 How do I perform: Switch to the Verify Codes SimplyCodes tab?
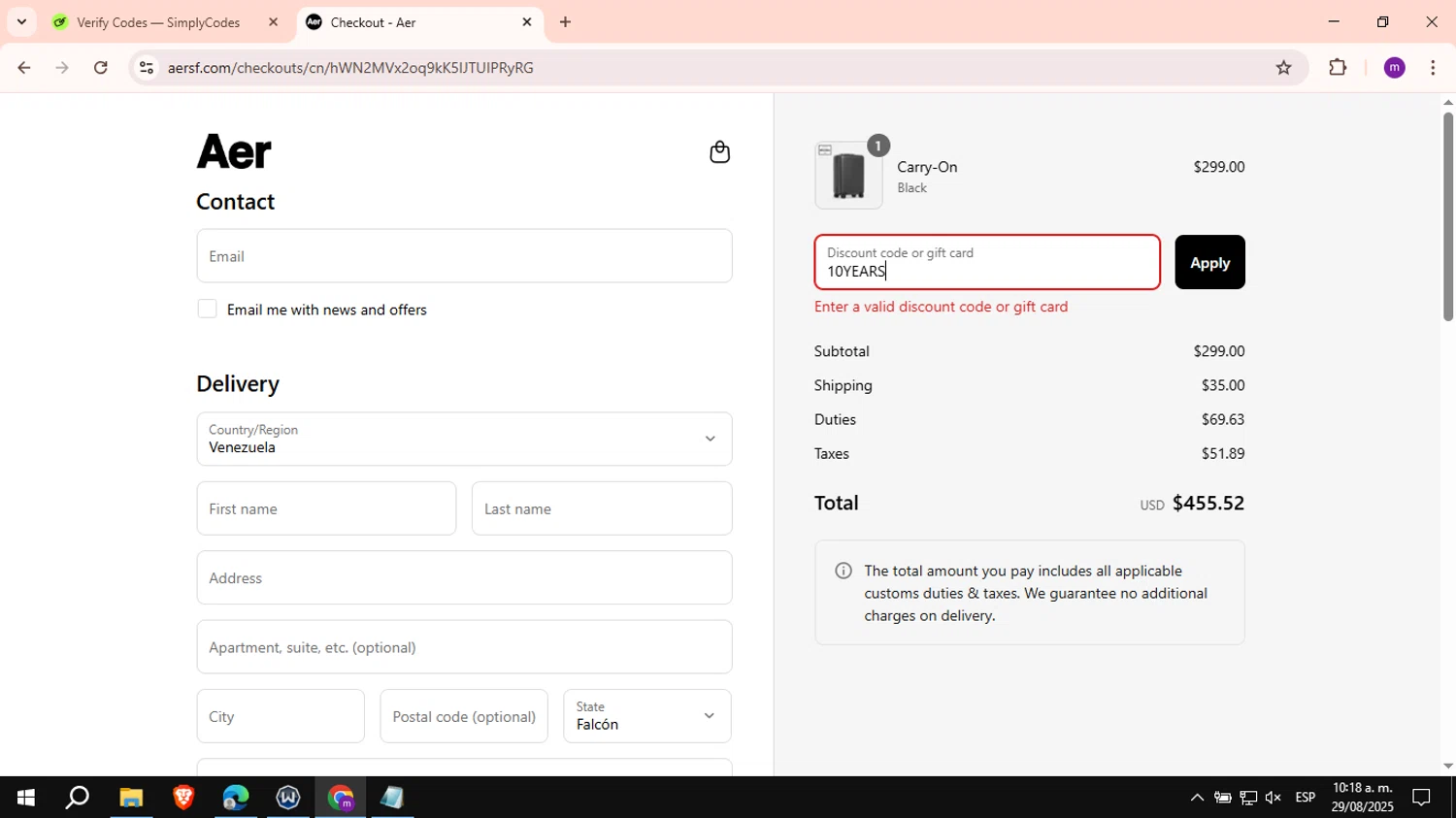pyautogui.click(x=158, y=22)
